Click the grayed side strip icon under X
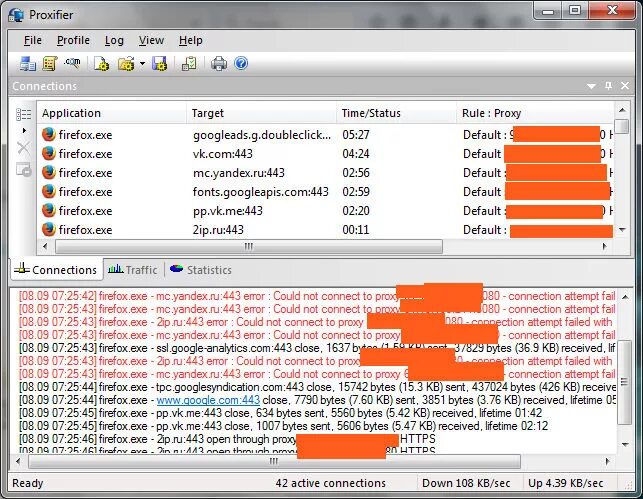The image size is (643, 499). click(23, 169)
